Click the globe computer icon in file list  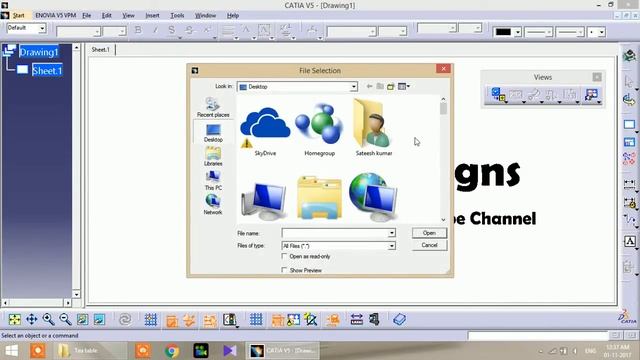(373, 197)
